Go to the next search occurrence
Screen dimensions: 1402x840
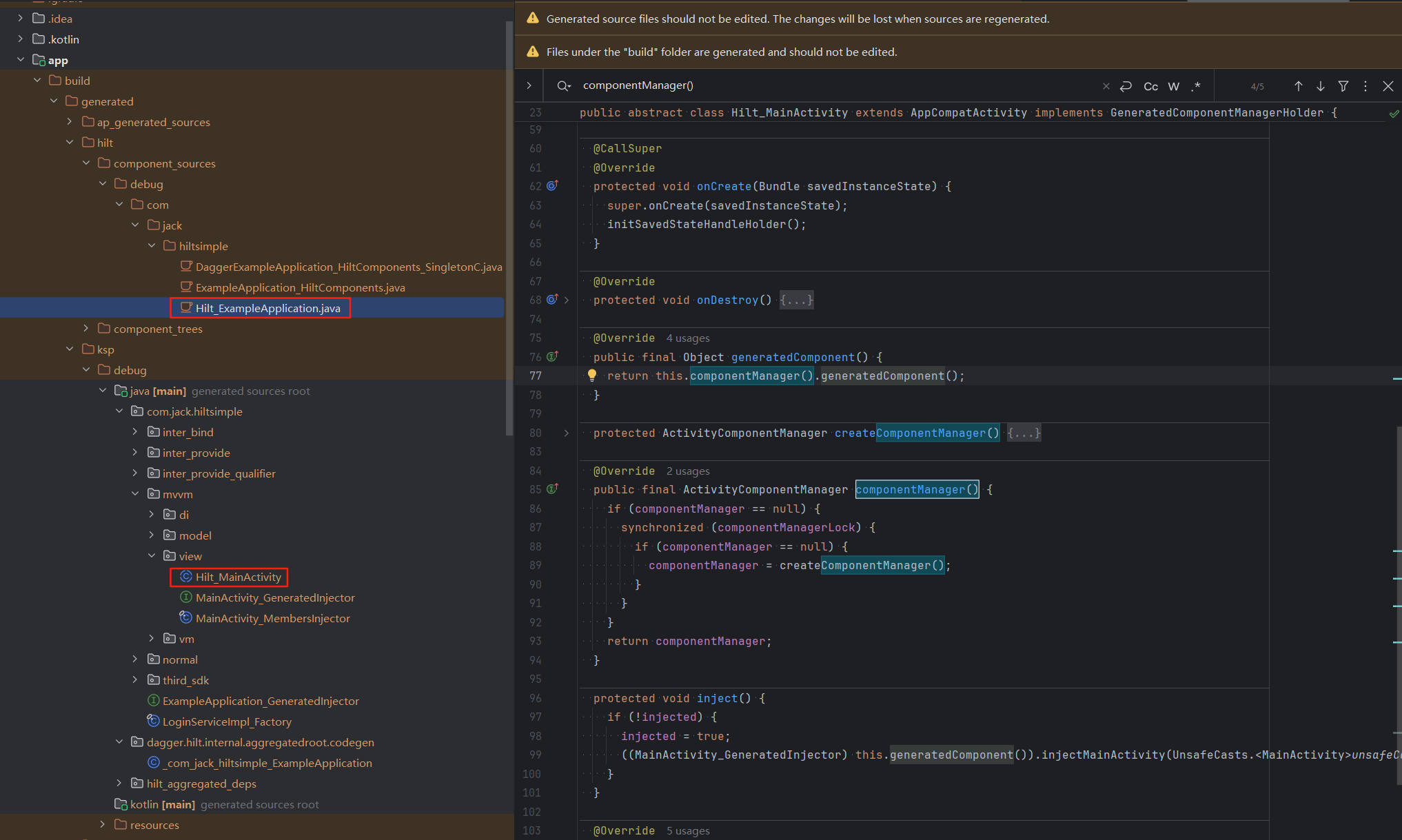1320,86
